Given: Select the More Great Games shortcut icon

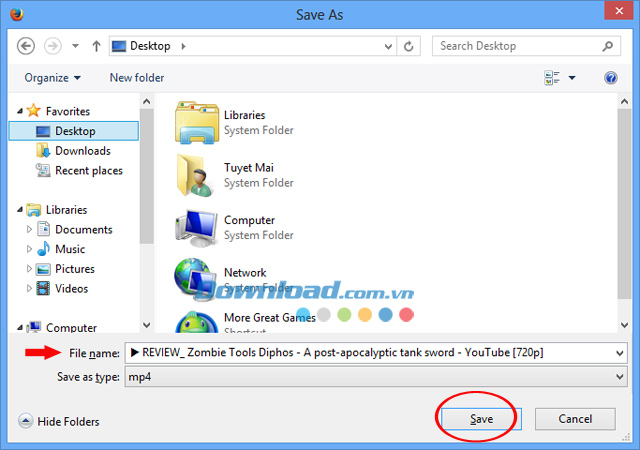Looking at the screenshot, I should pyautogui.click(x=196, y=322).
